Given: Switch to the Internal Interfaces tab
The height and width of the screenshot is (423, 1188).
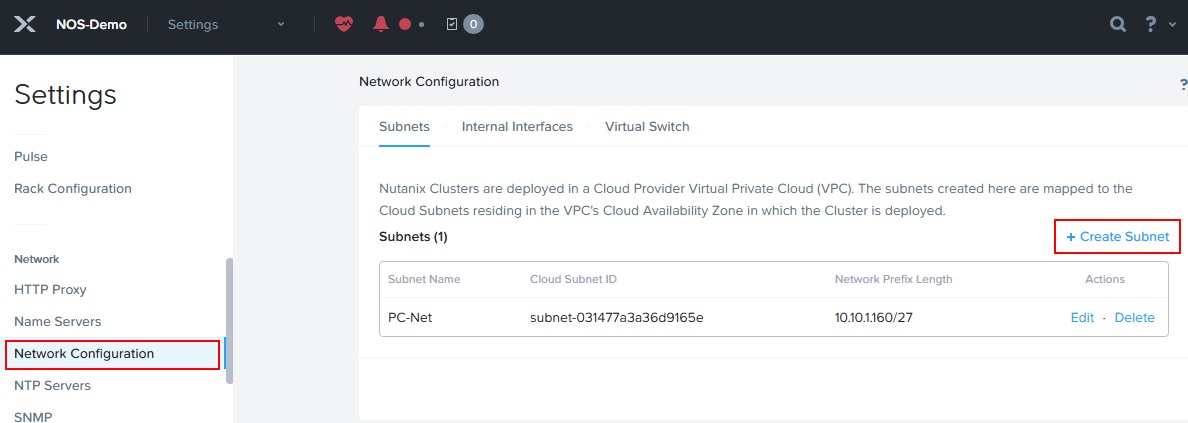Looking at the screenshot, I should click(x=517, y=127).
